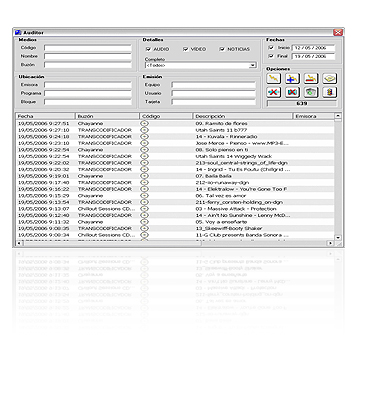Click the Código column header
Screen dimensions: 375x394
[x=166, y=116]
